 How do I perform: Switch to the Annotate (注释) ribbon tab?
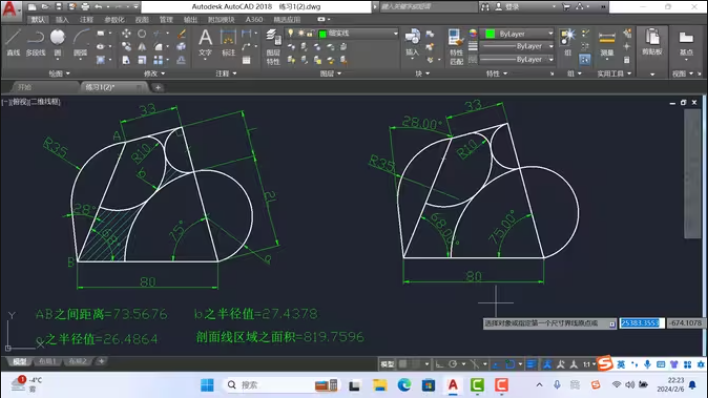click(86, 19)
